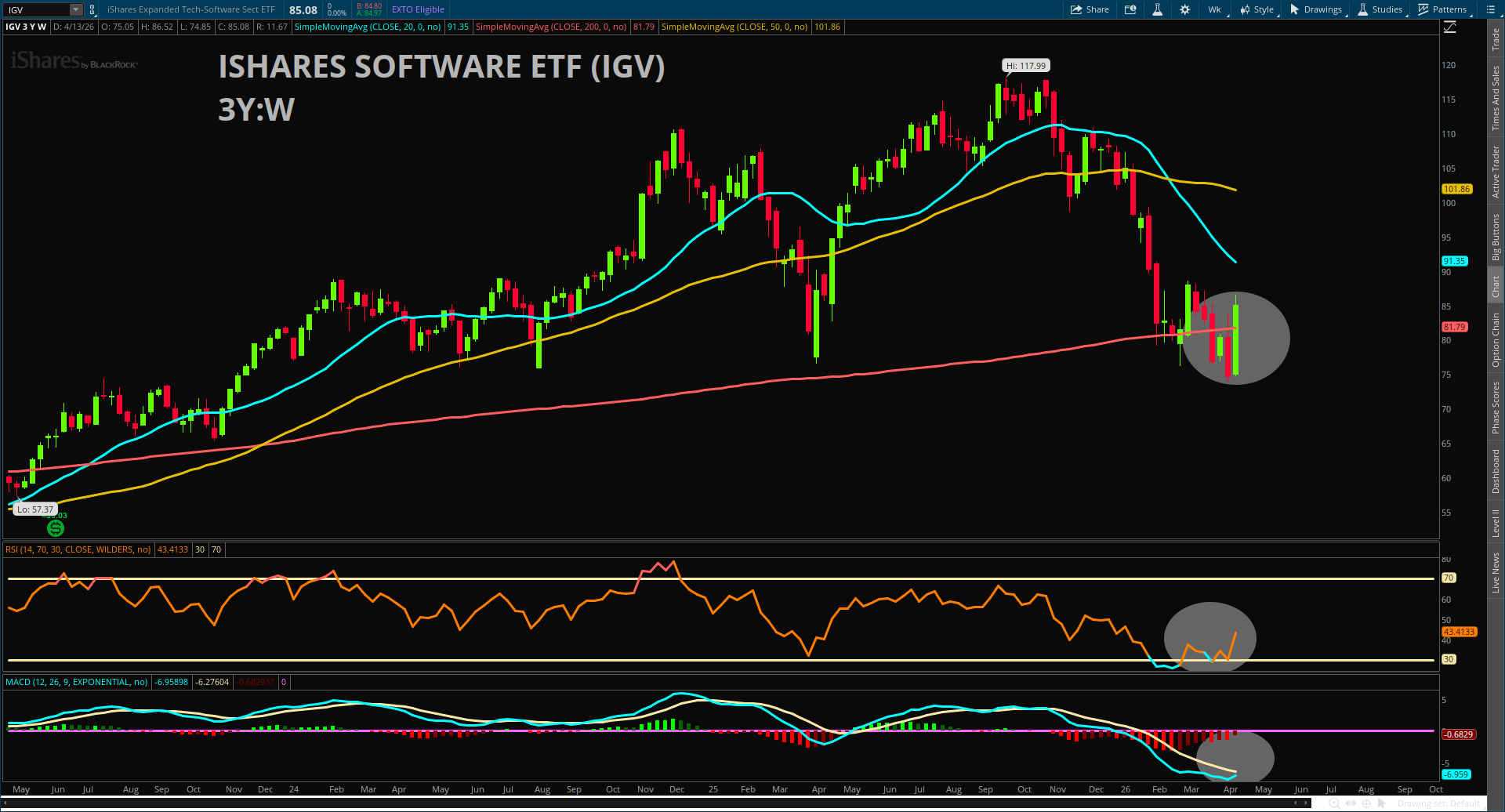The image size is (1505, 812).
Task: Open the Trade sidebar tab
Action: coord(1496,38)
